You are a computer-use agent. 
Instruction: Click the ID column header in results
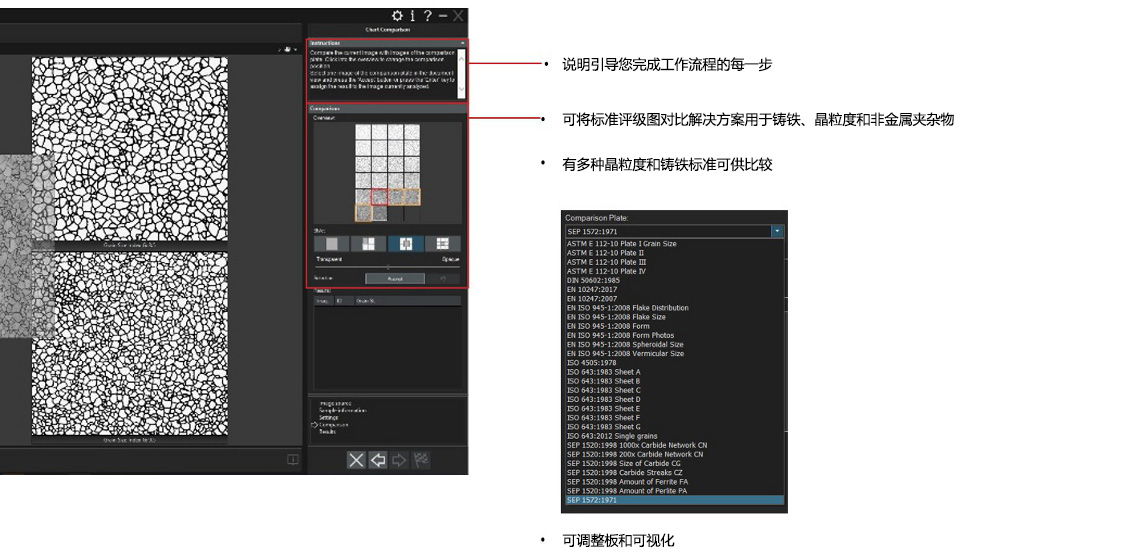click(344, 300)
